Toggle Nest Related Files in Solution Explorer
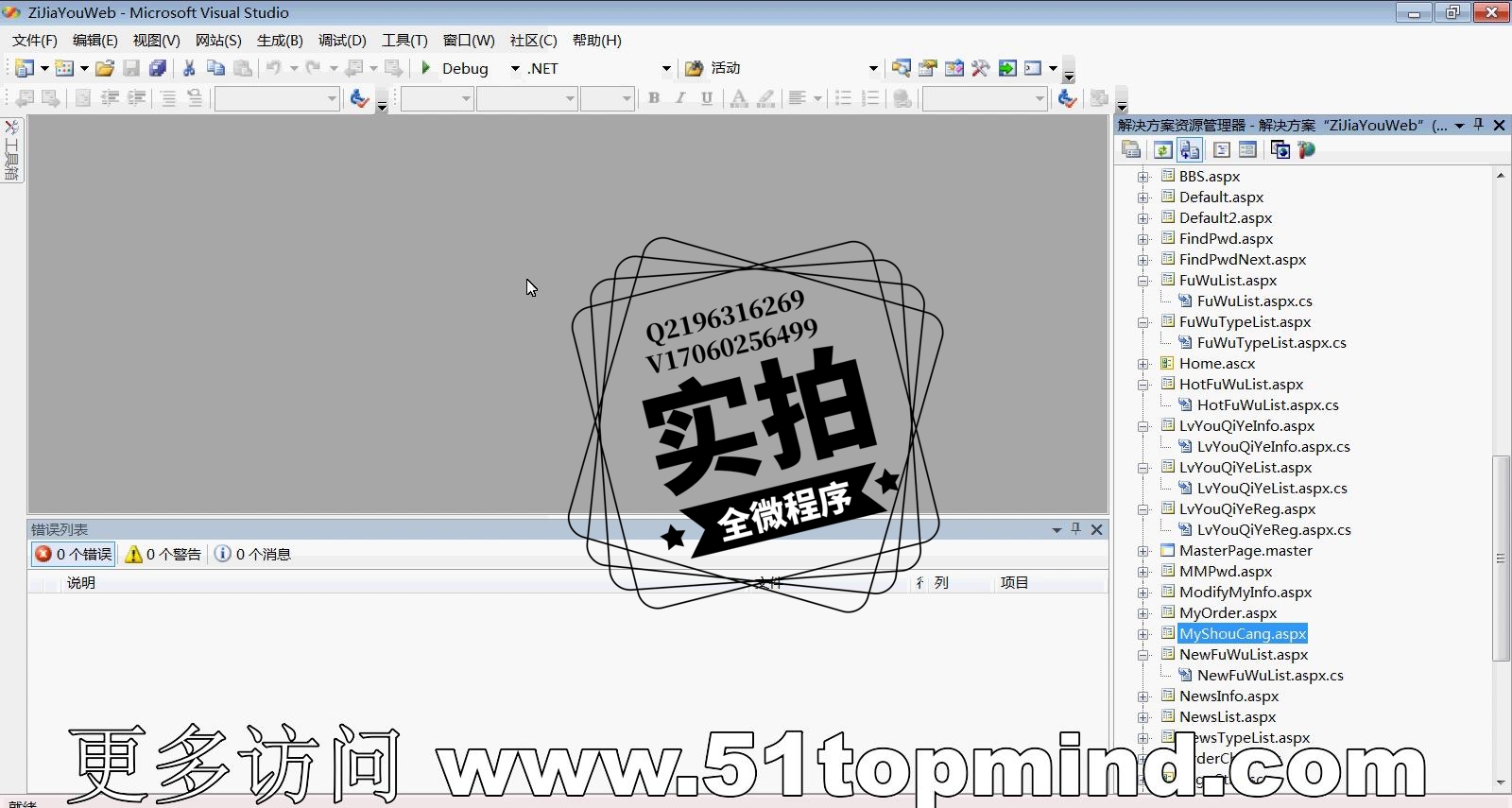This screenshot has height=808, width=1512. click(1190, 149)
